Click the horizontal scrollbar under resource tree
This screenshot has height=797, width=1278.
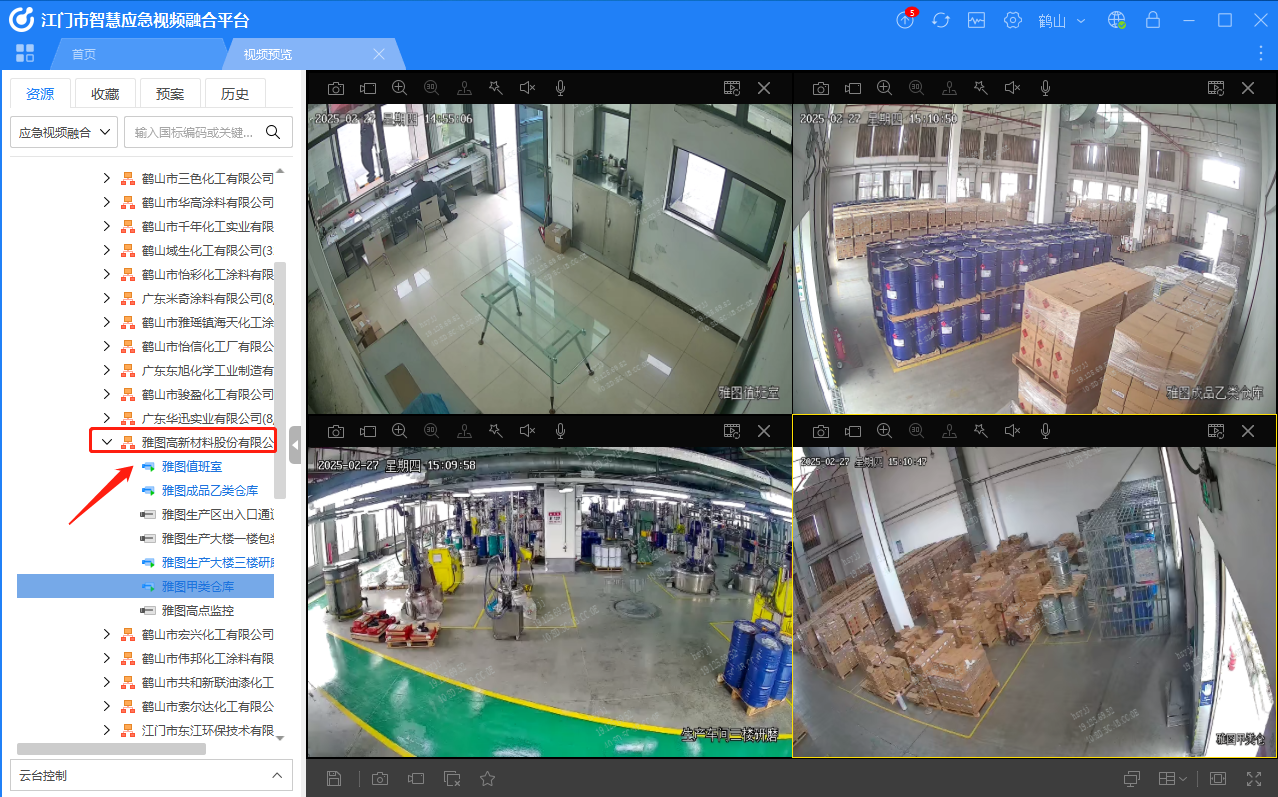click(x=111, y=749)
